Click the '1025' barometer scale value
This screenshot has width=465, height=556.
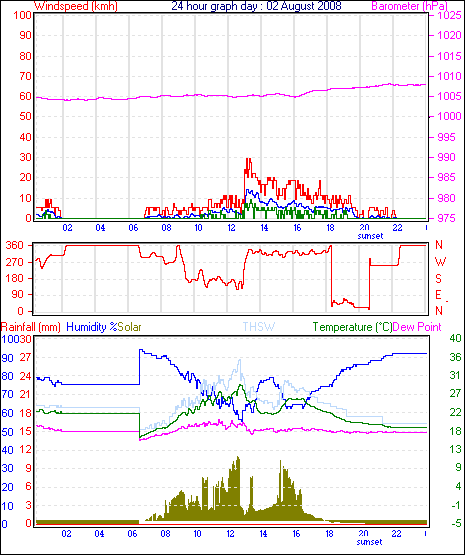tap(450, 15)
